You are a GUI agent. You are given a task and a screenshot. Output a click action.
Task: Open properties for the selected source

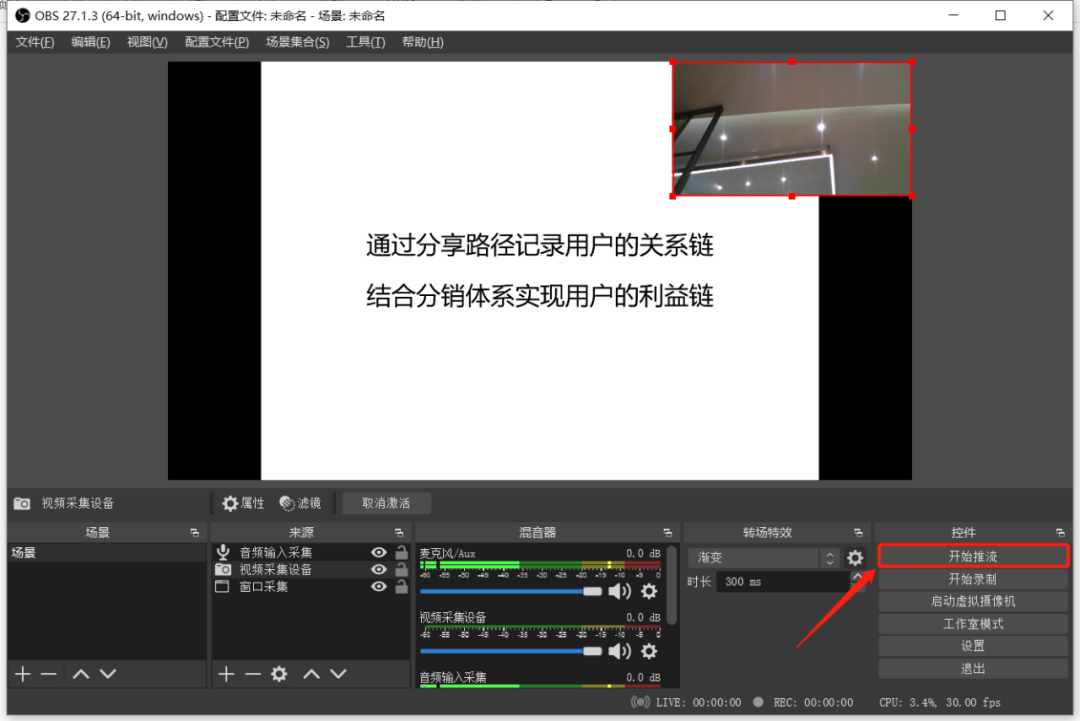(243, 503)
